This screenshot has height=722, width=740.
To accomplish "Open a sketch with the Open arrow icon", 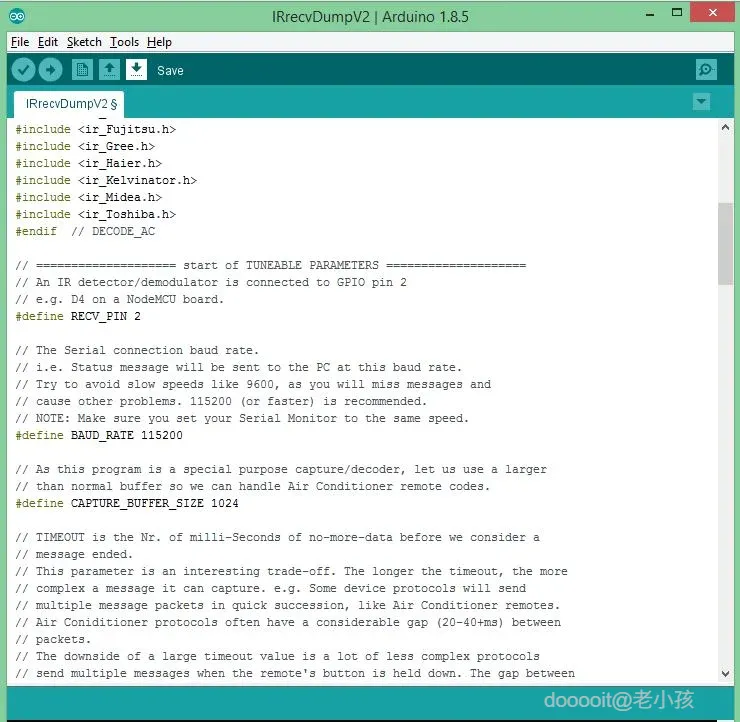I will point(109,70).
